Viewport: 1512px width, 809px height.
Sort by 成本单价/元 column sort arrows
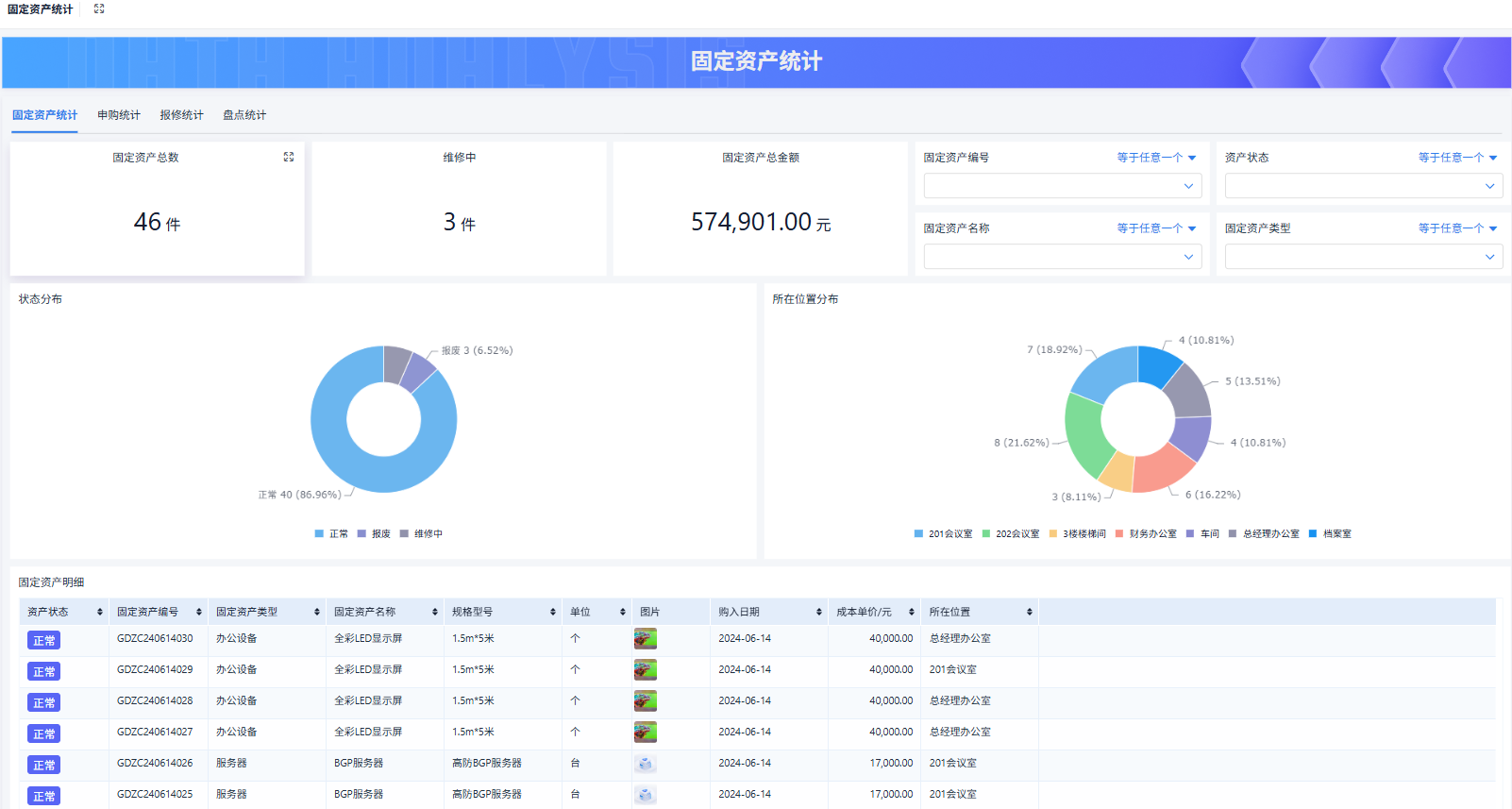coord(912,612)
